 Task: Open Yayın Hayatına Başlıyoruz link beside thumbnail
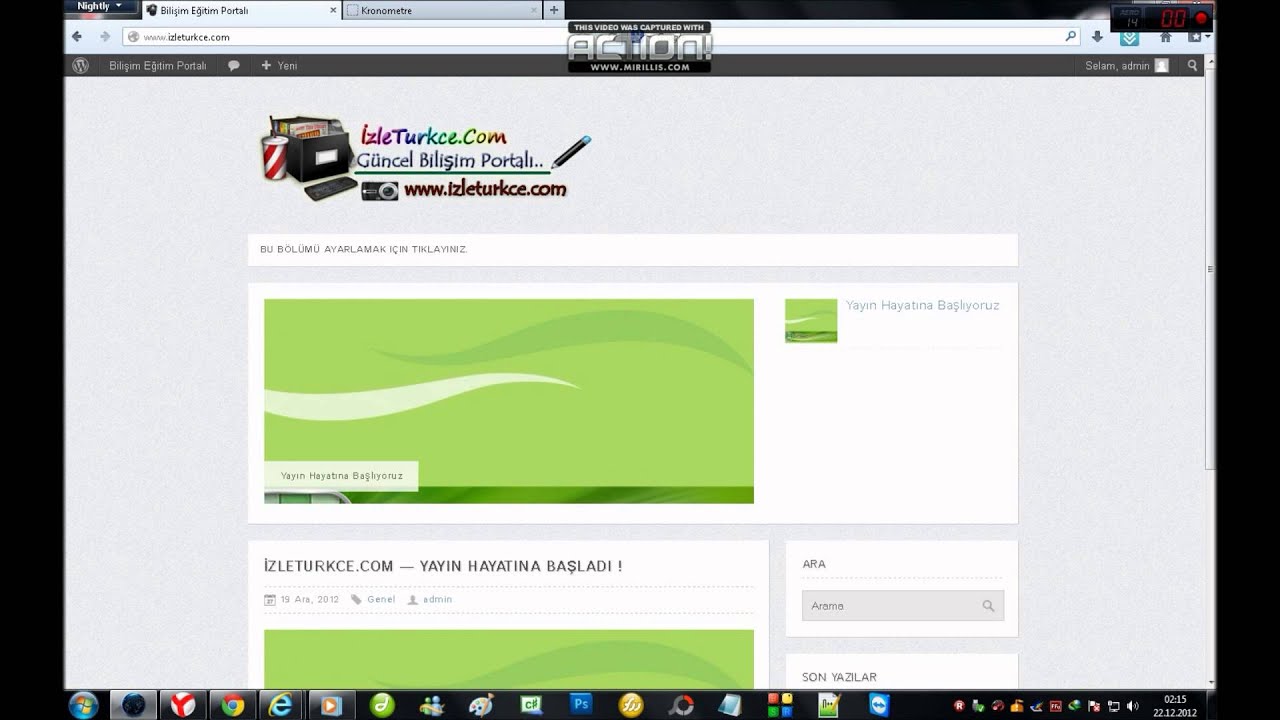coord(922,305)
